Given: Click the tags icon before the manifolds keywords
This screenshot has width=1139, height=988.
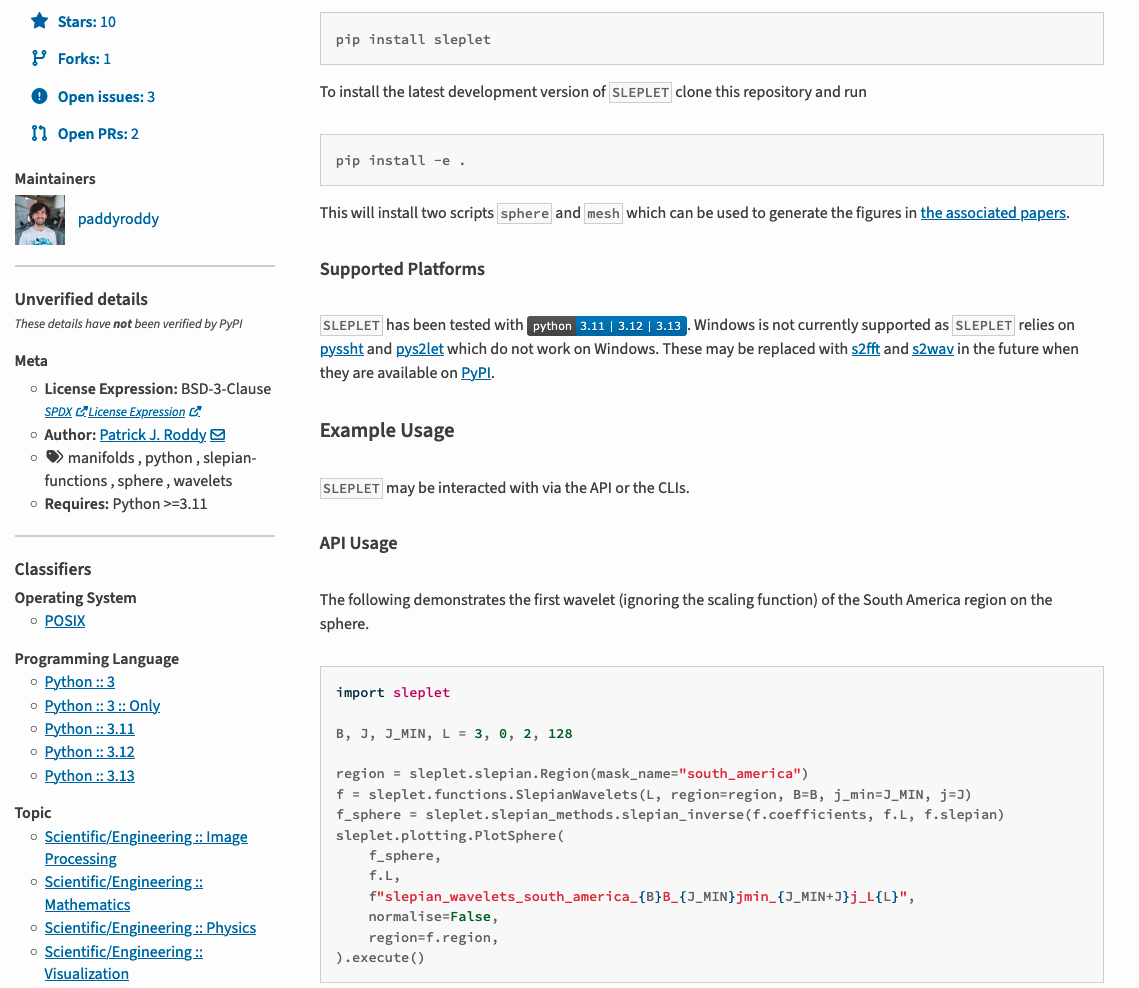Looking at the screenshot, I should click(53, 456).
